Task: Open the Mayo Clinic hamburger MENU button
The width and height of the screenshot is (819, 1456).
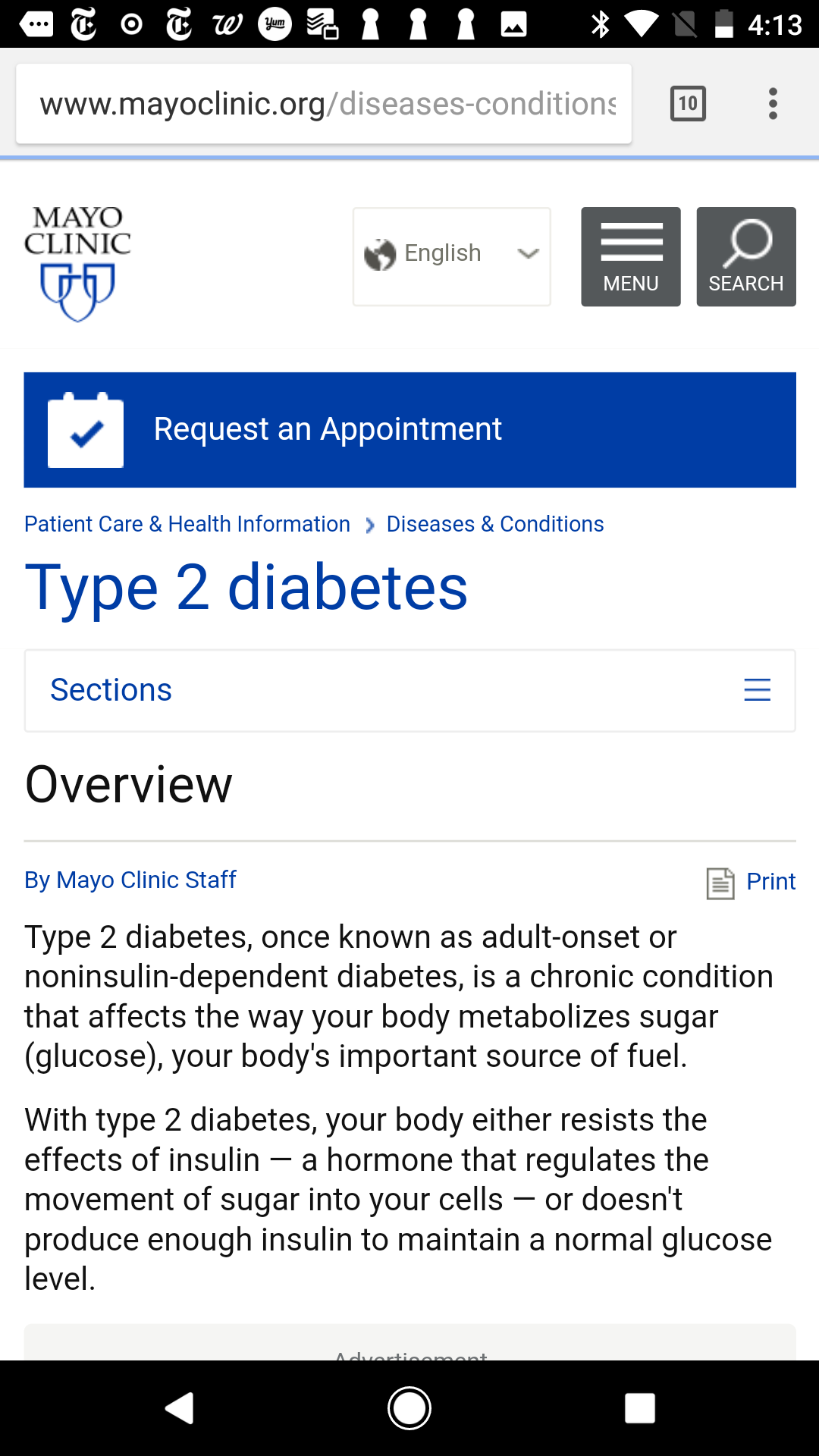Action: [x=630, y=256]
